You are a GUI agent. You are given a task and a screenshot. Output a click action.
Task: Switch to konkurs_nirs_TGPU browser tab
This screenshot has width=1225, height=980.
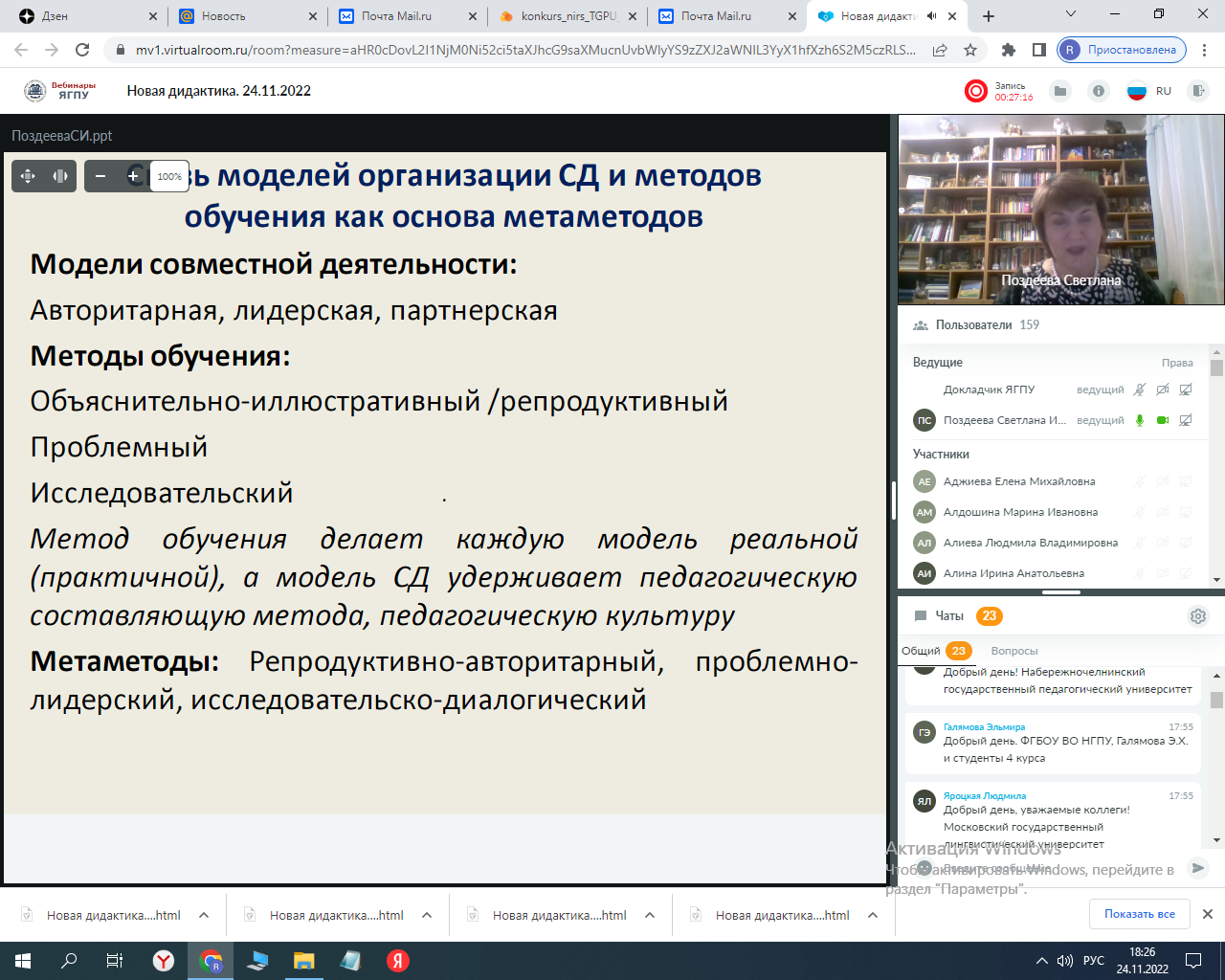[567, 16]
